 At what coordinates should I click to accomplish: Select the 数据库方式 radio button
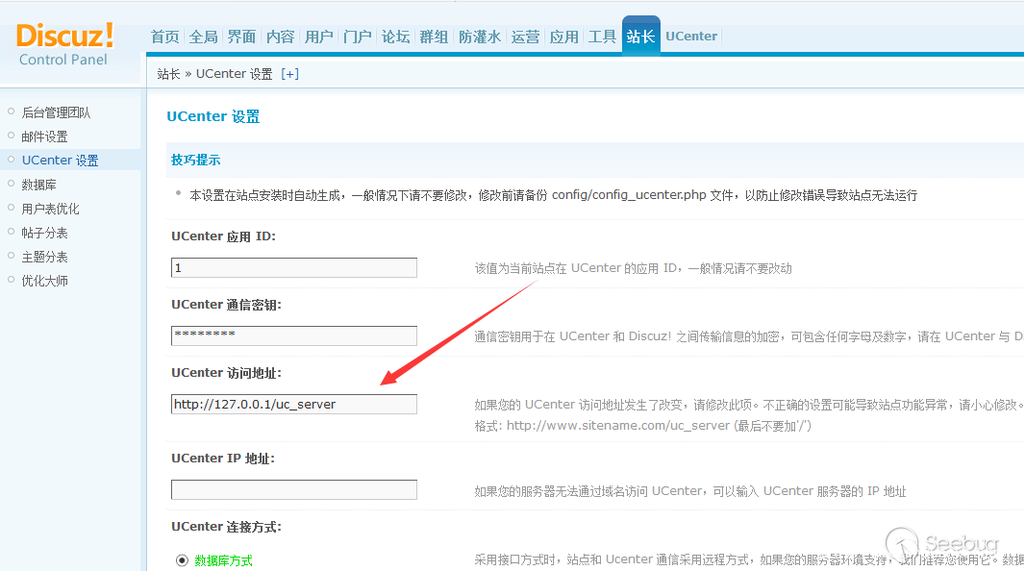coord(182,561)
